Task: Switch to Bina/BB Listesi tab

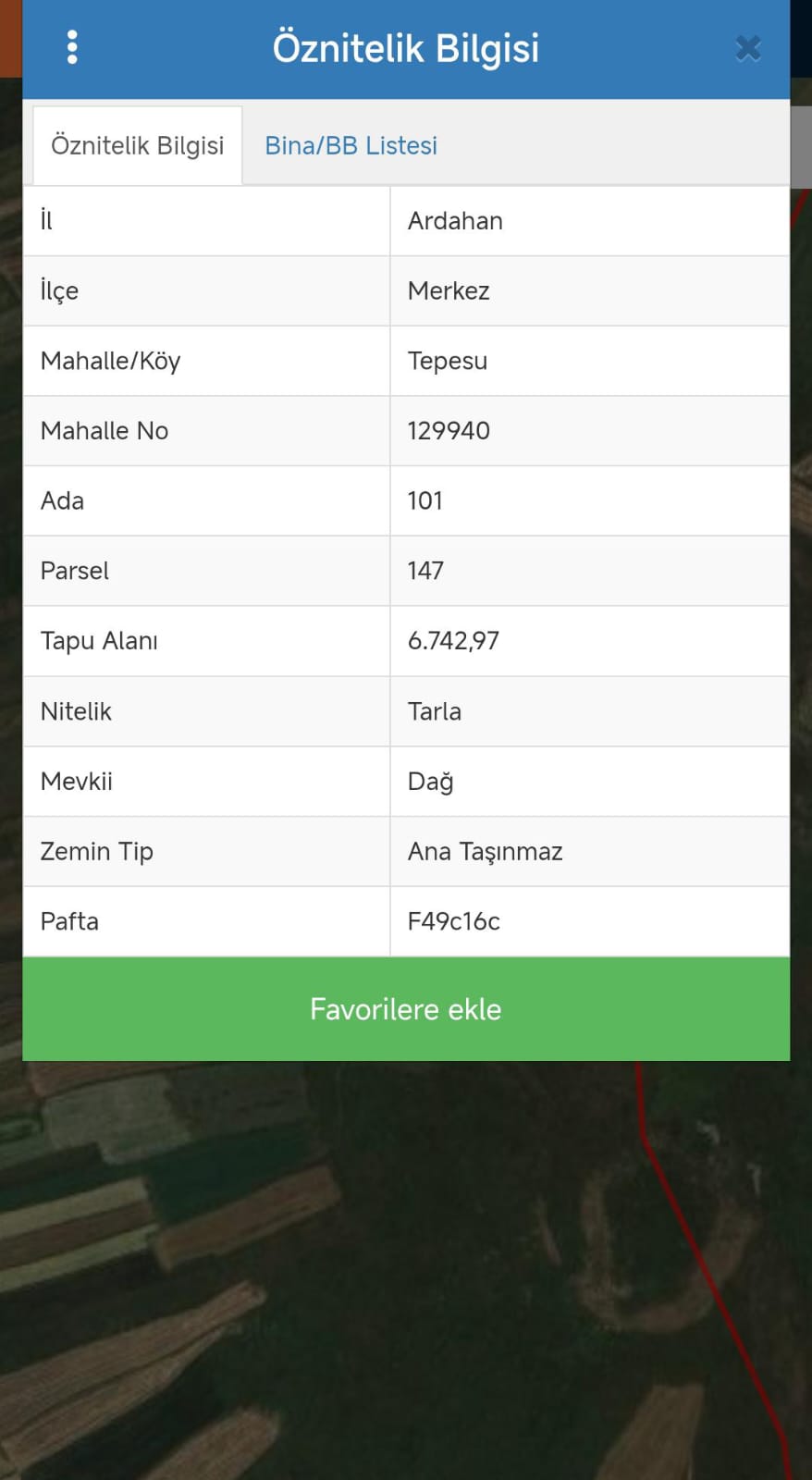Action: (x=351, y=146)
